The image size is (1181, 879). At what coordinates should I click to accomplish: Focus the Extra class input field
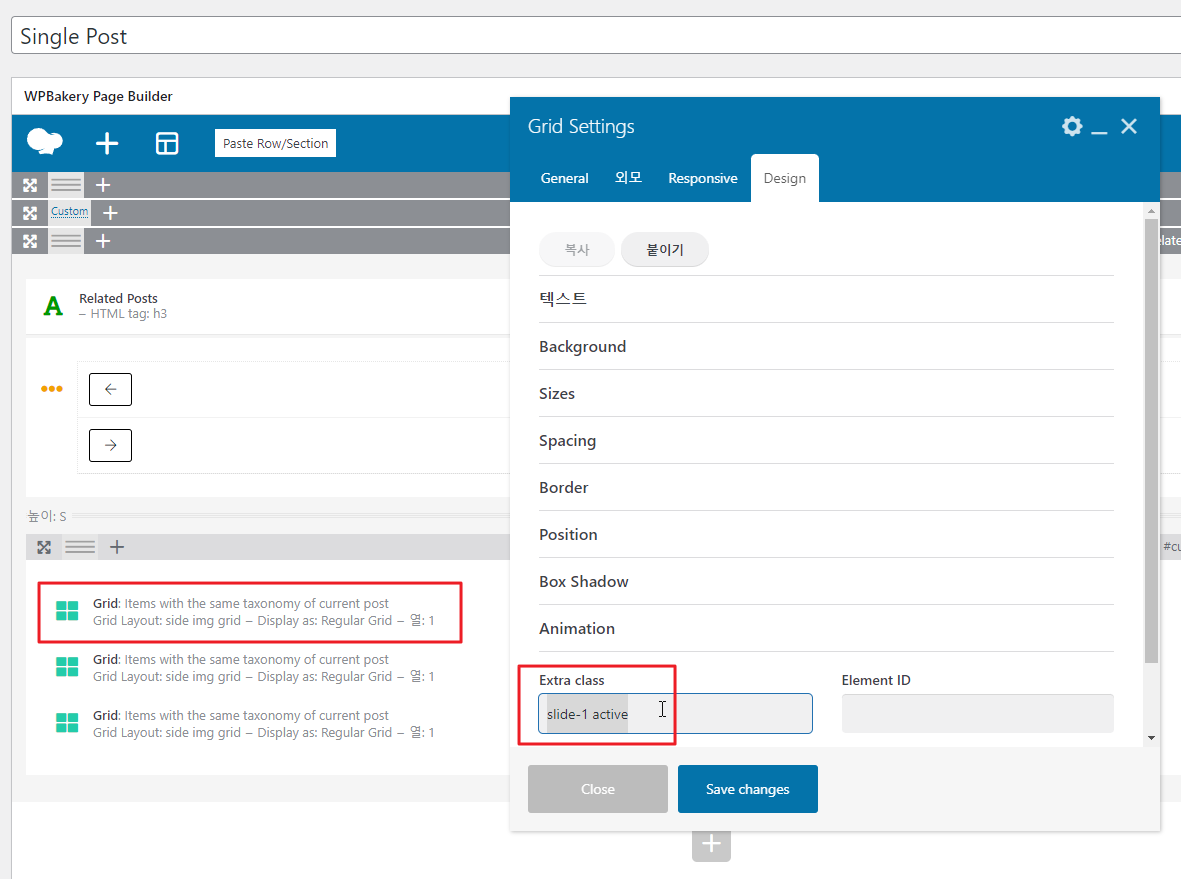pyautogui.click(x=675, y=713)
